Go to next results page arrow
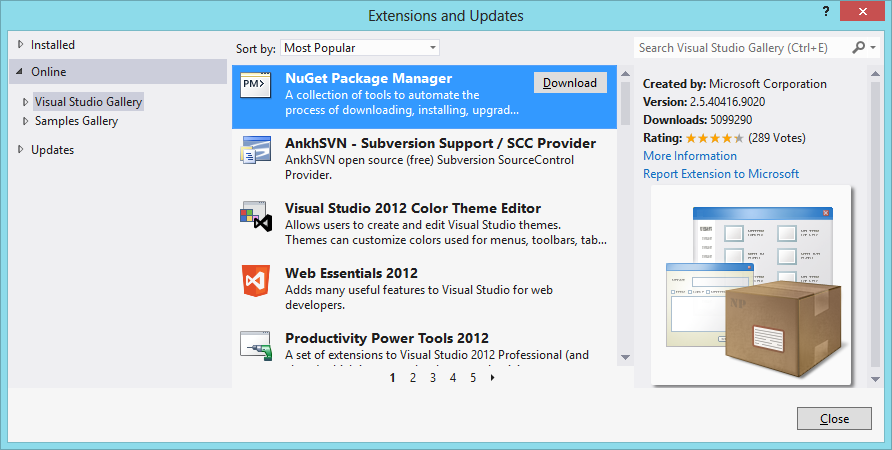892x450 pixels. point(493,378)
